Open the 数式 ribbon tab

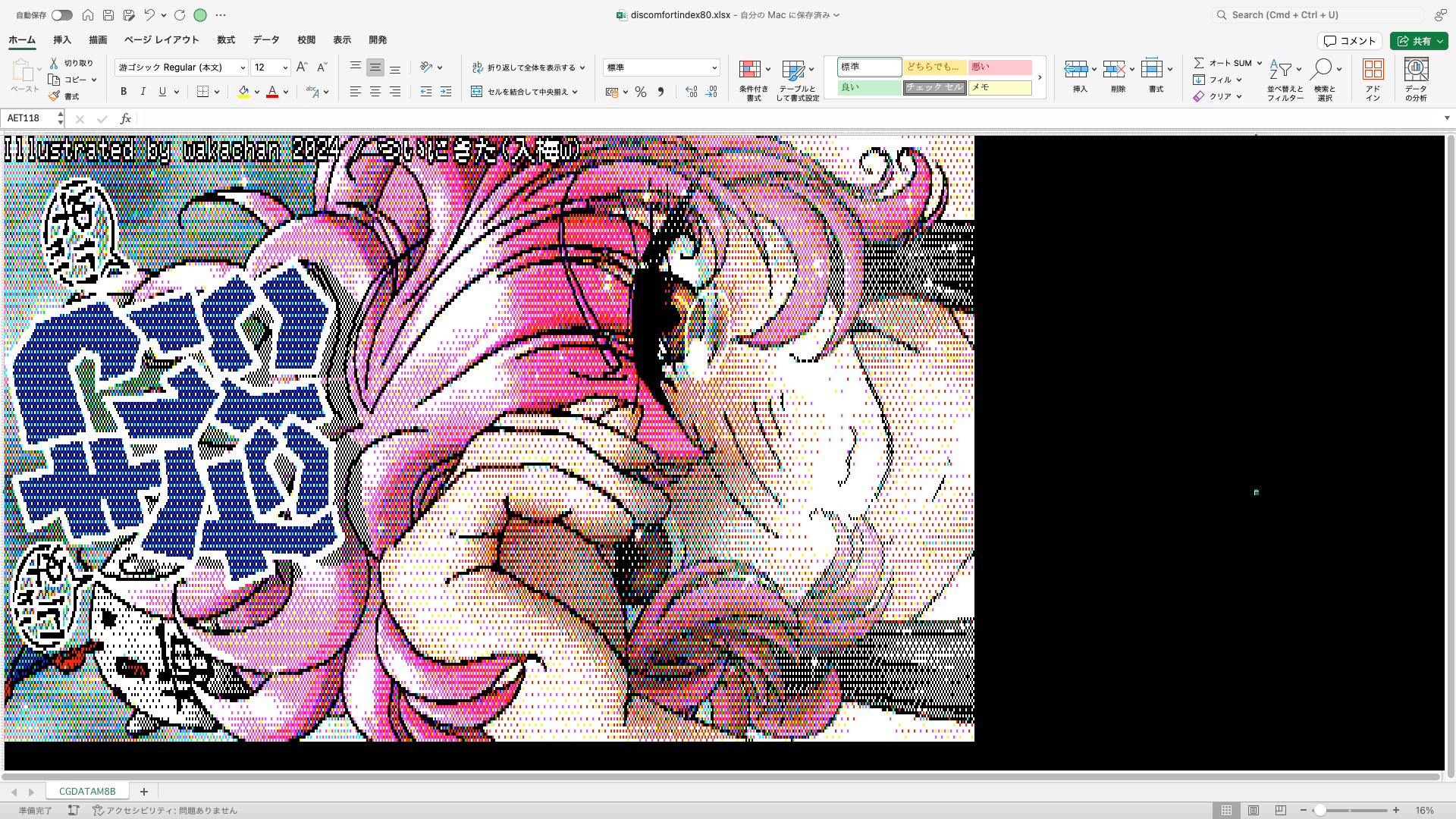click(226, 40)
